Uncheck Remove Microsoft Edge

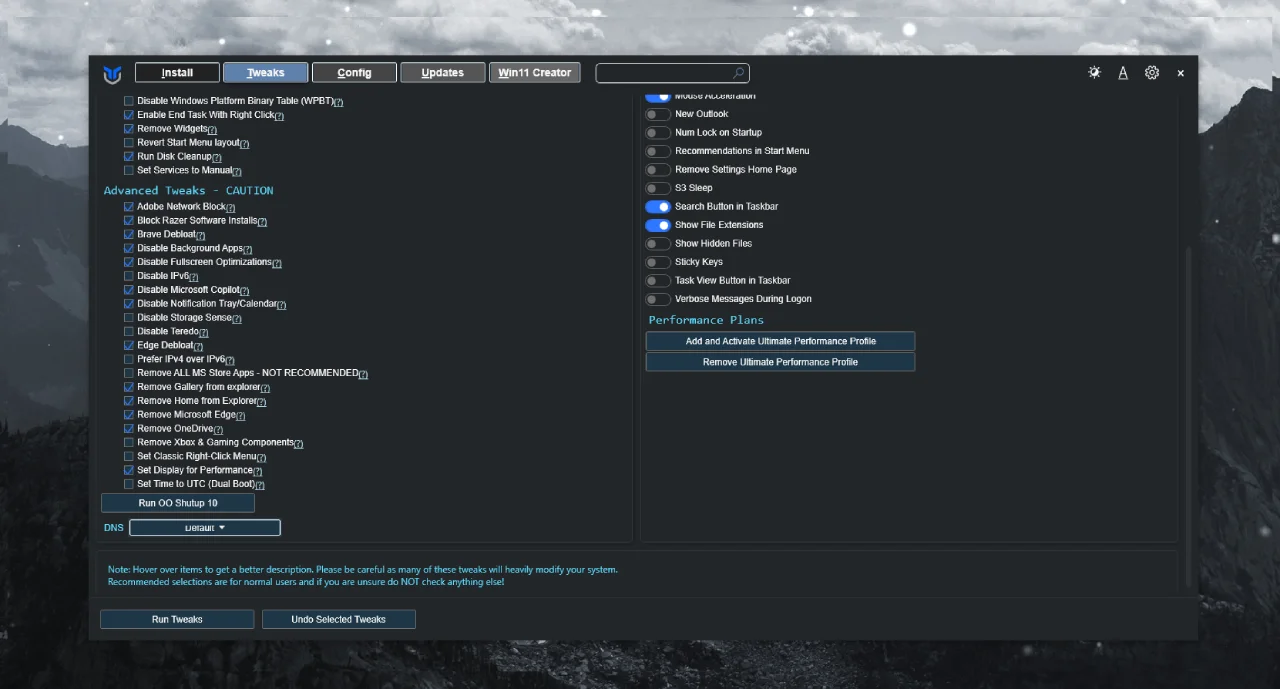(x=128, y=415)
